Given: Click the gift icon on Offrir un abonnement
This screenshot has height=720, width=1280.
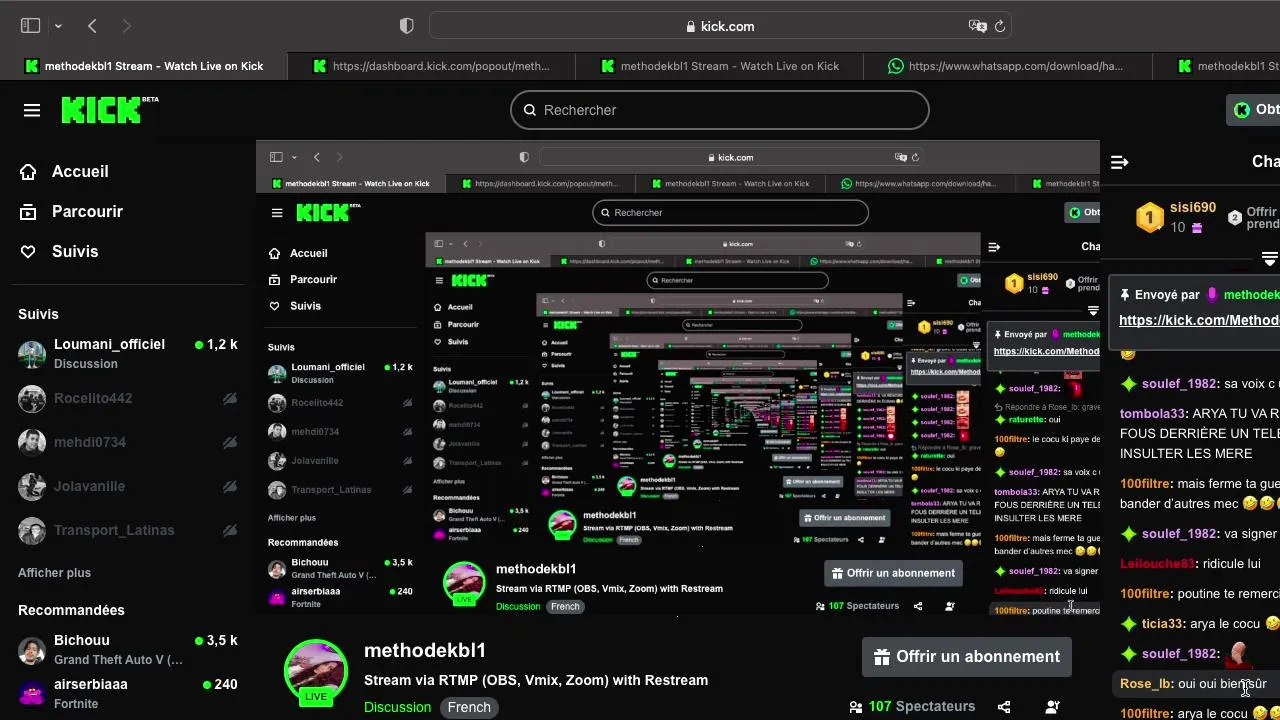Looking at the screenshot, I should click(881, 657).
